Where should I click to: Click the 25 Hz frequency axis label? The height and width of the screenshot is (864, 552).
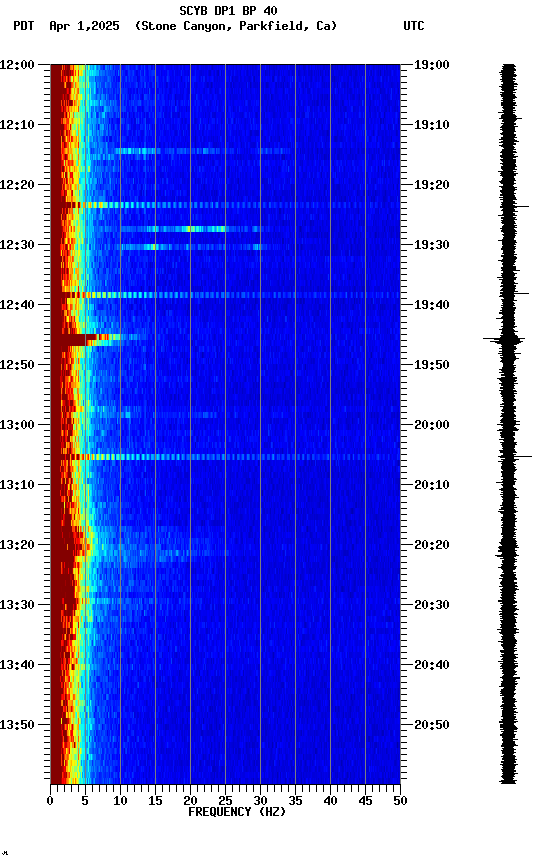click(x=225, y=801)
